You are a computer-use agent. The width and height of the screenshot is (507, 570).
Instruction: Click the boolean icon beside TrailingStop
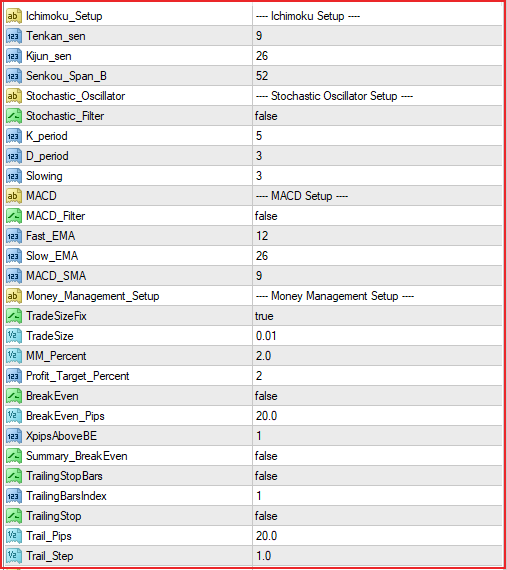coord(14,516)
